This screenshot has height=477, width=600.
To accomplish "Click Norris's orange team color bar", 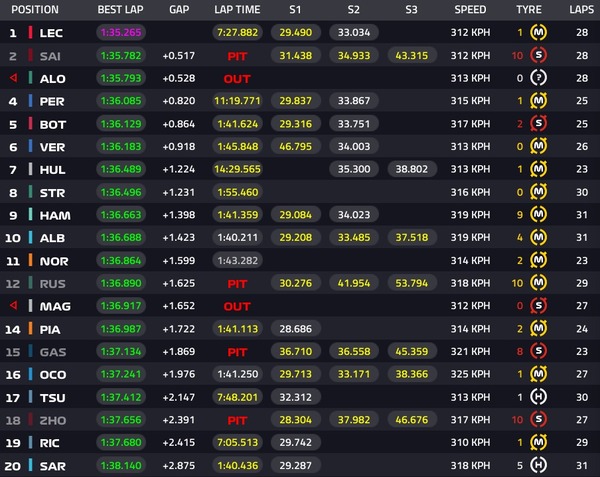I will point(30,260).
